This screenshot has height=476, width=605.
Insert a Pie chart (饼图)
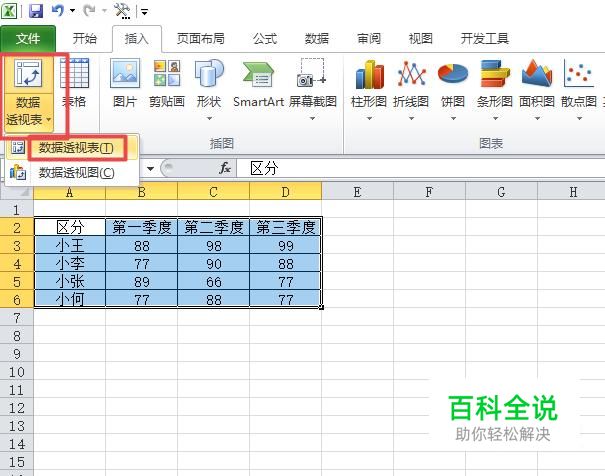pos(453,83)
